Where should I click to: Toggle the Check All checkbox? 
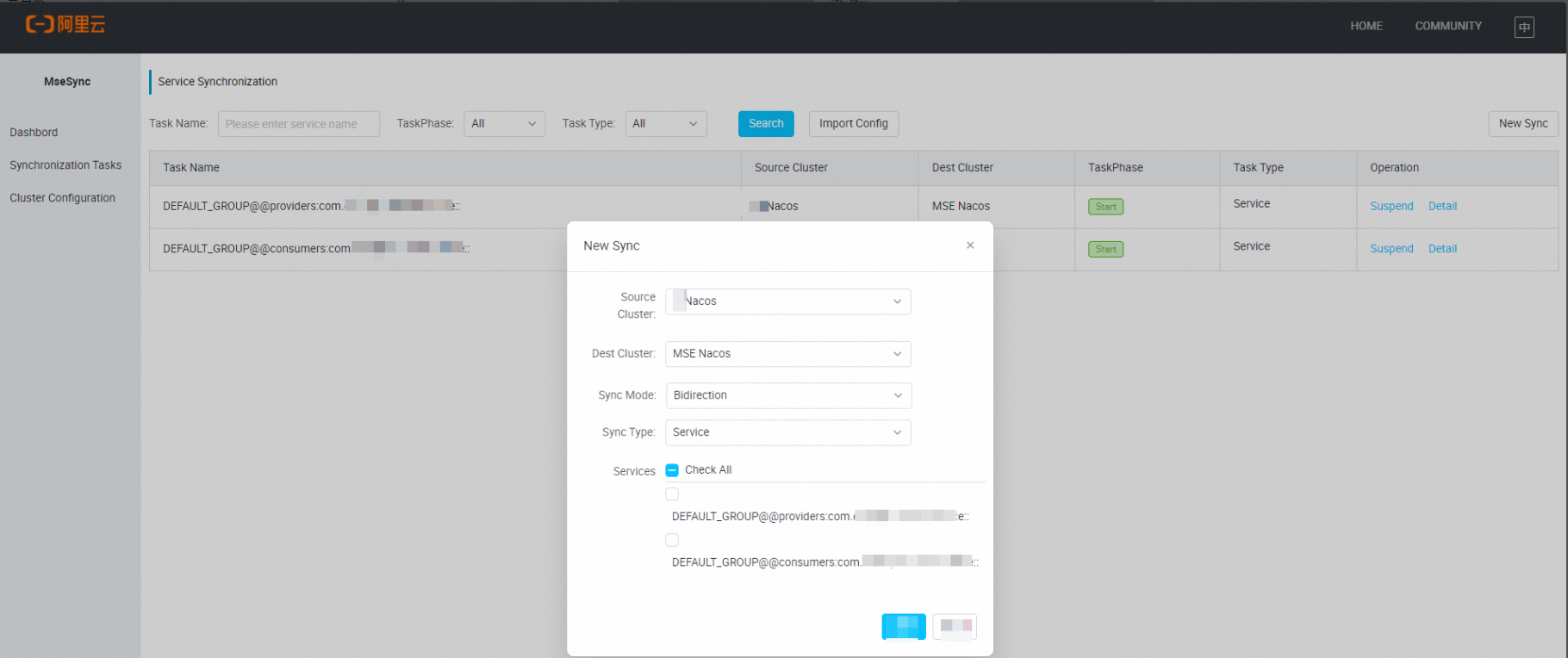672,470
